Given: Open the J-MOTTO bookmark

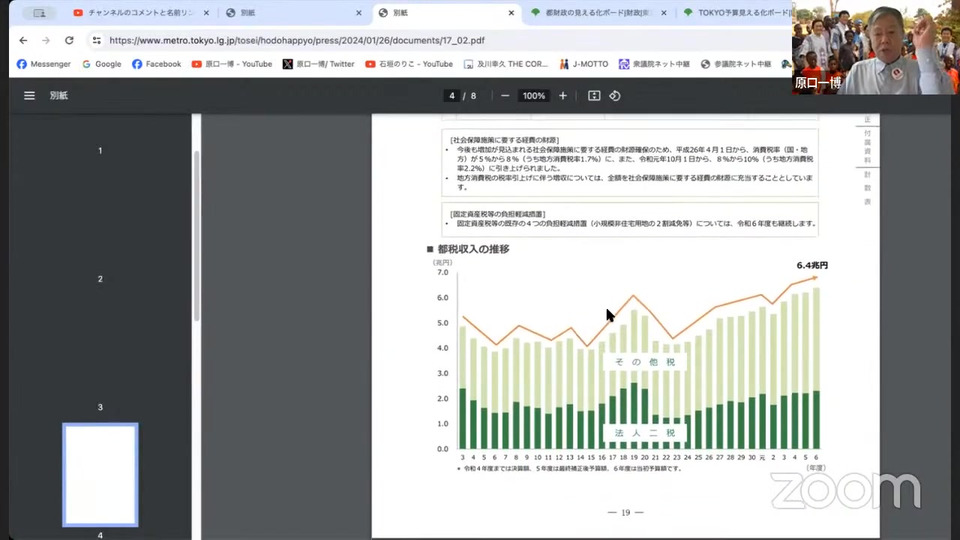Looking at the screenshot, I should [x=583, y=64].
